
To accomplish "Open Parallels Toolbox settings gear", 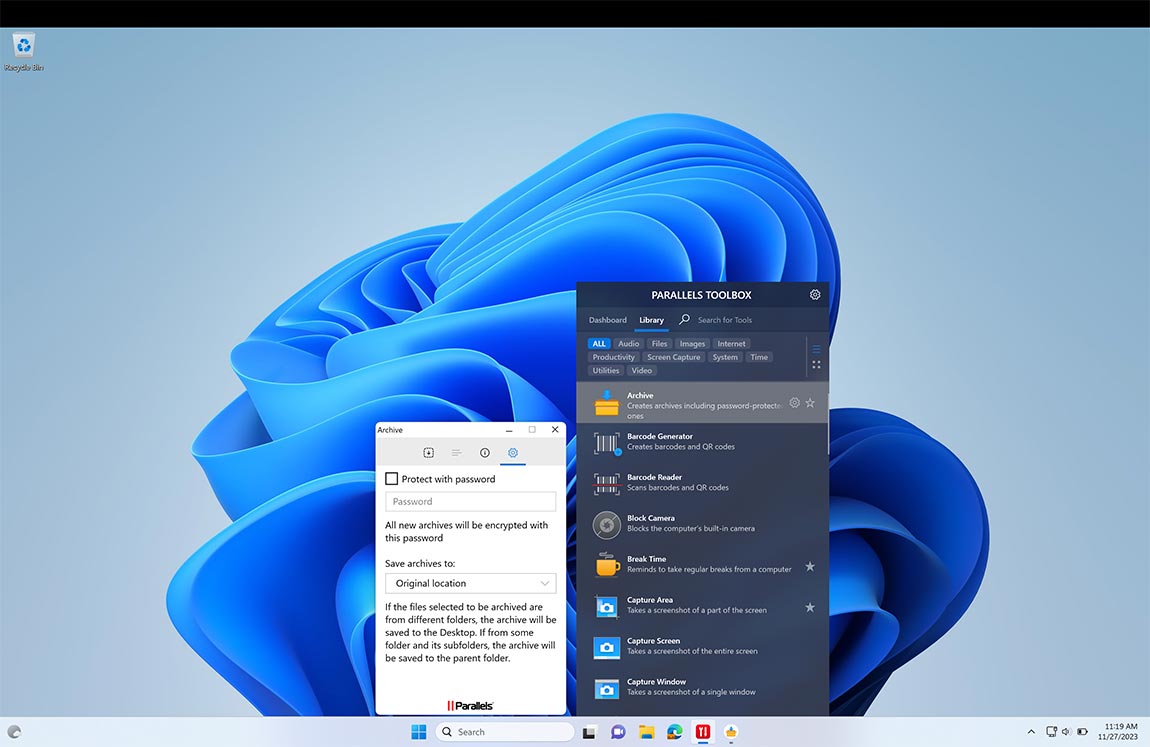I will [x=814, y=294].
